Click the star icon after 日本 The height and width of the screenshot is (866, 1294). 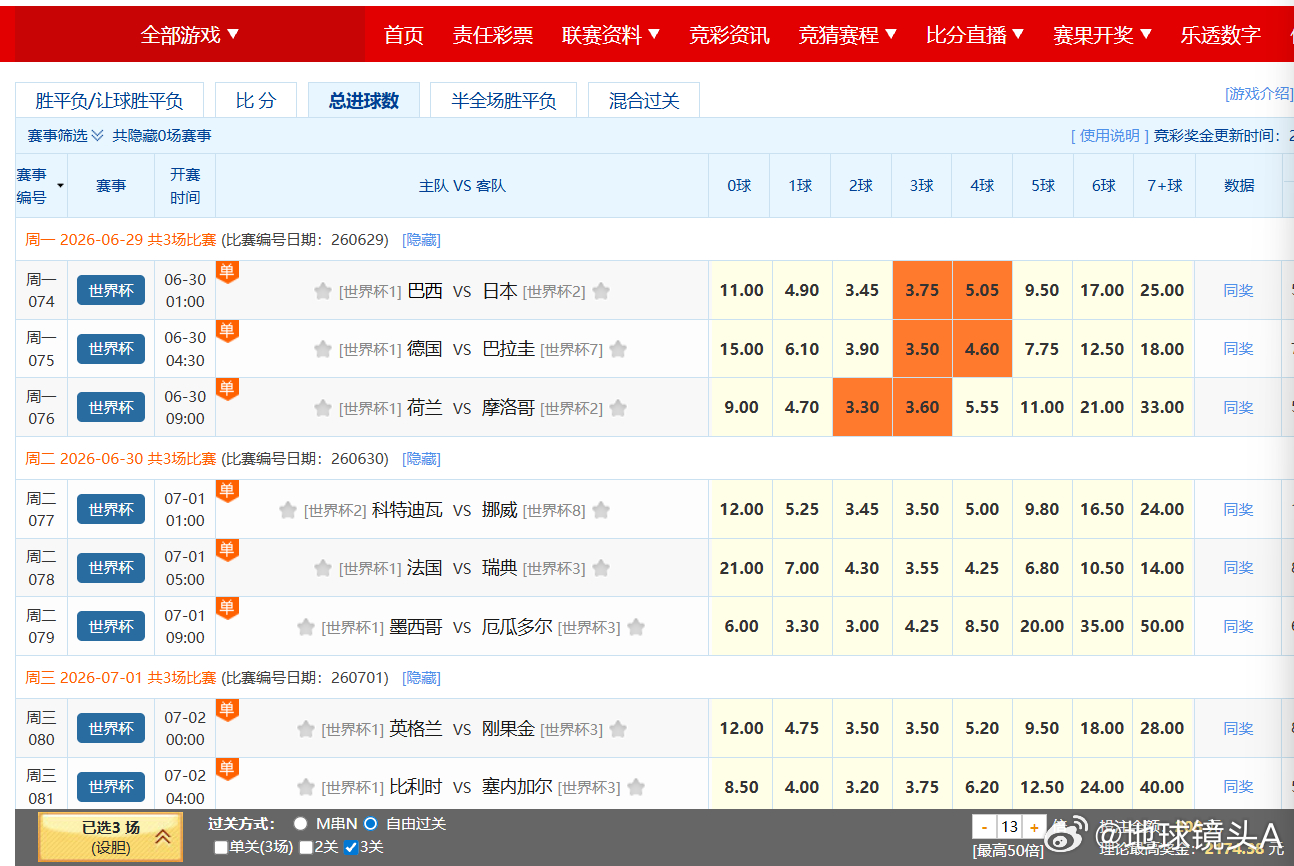601,291
